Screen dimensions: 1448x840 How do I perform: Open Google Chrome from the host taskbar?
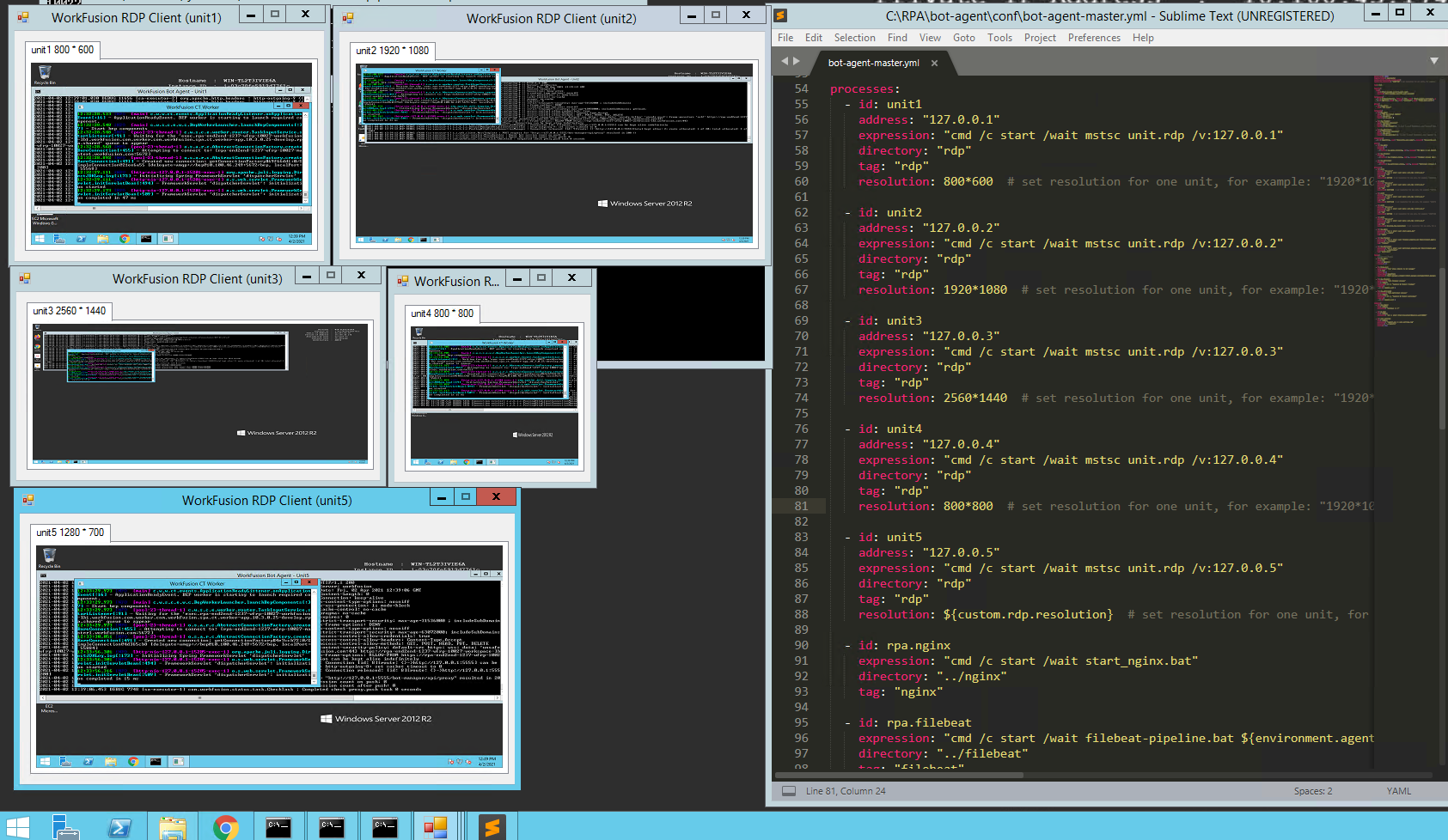(226, 827)
